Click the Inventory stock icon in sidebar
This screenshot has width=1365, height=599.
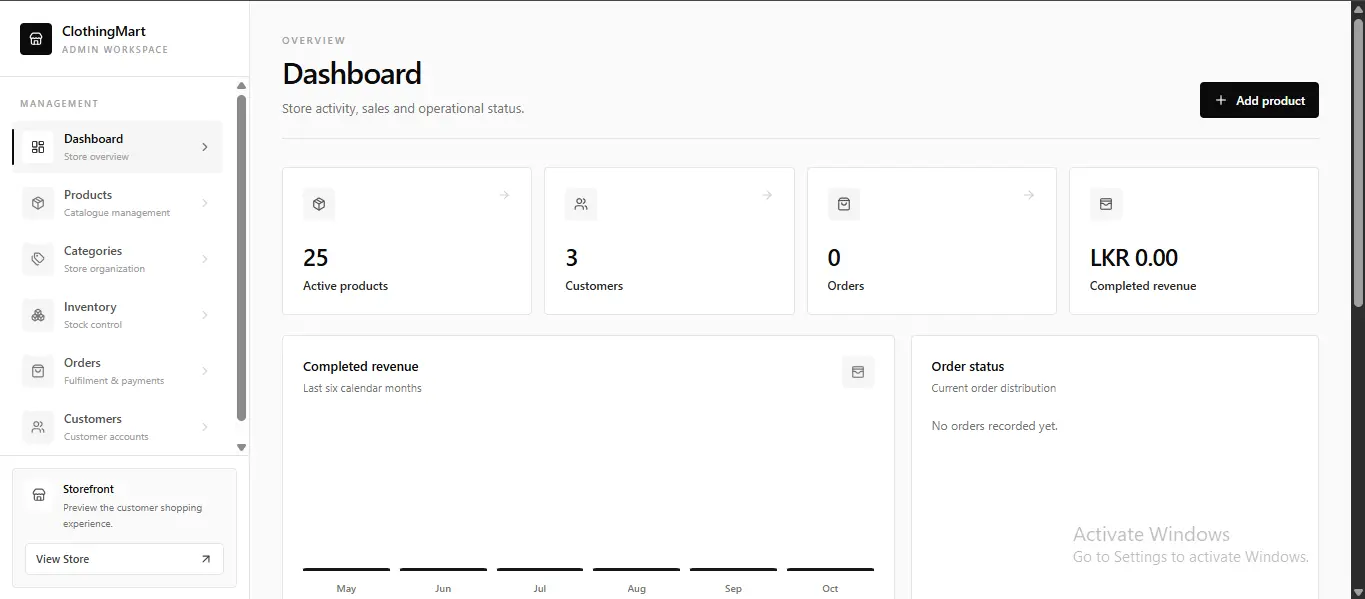pos(38,315)
